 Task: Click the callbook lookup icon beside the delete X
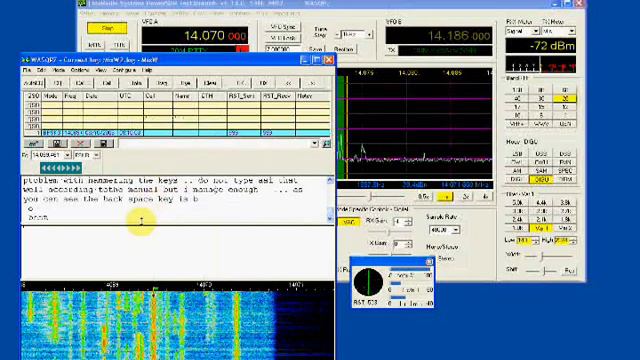pyautogui.click(x=57, y=143)
